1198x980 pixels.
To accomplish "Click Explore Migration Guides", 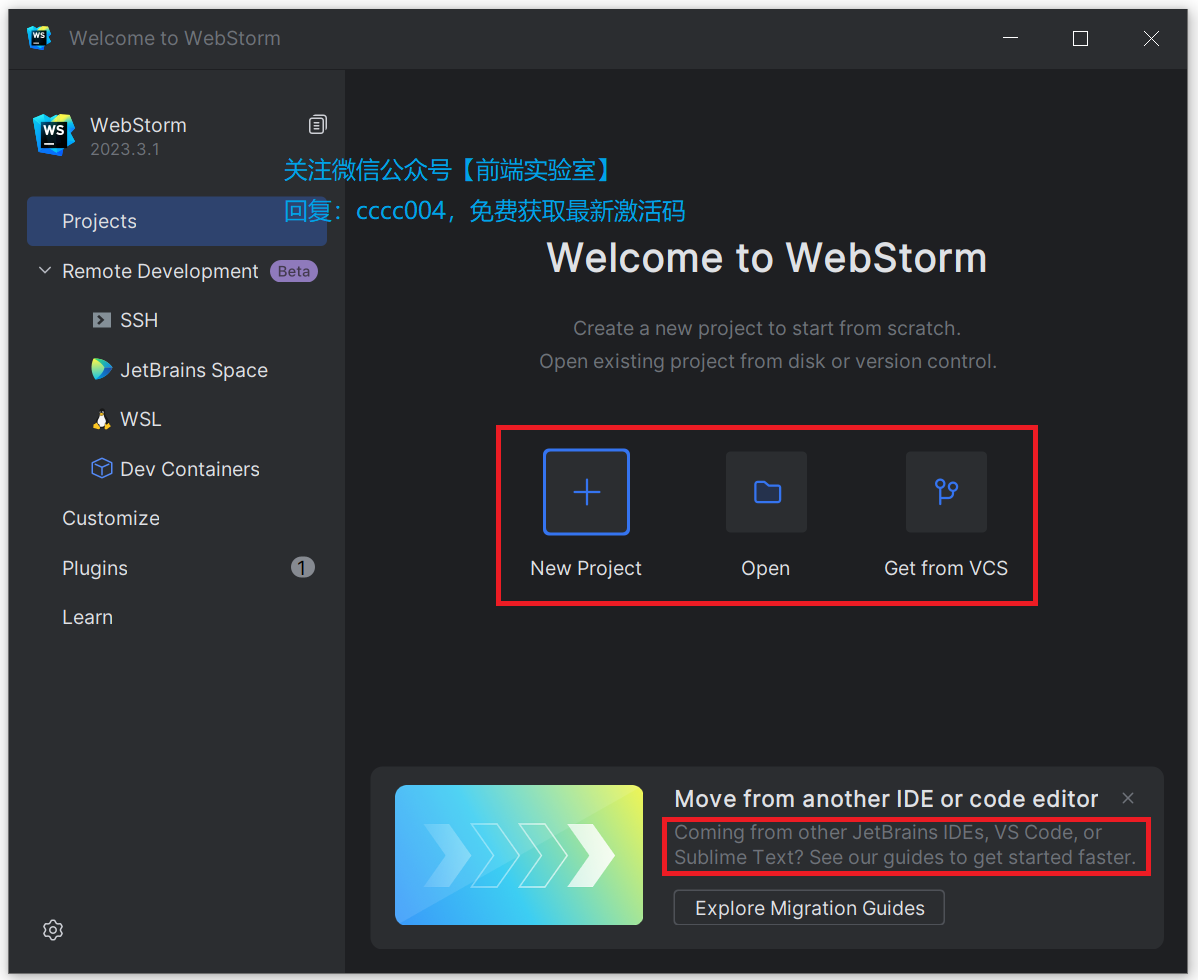I will [808, 907].
